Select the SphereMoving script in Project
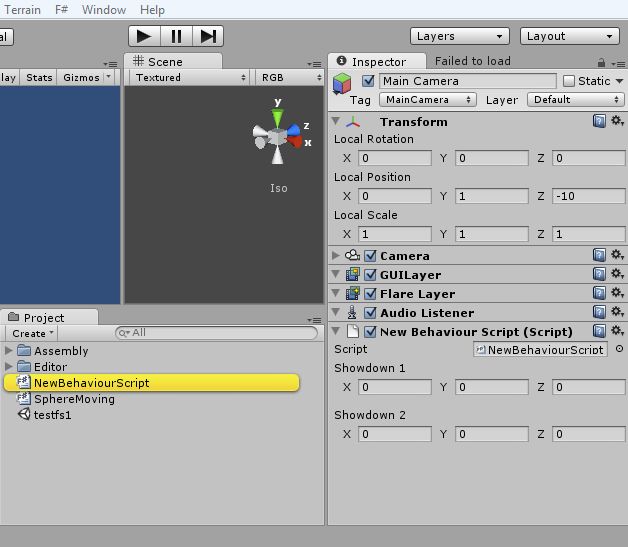The height and width of the screenshot is (547, 628). [74, 399]
